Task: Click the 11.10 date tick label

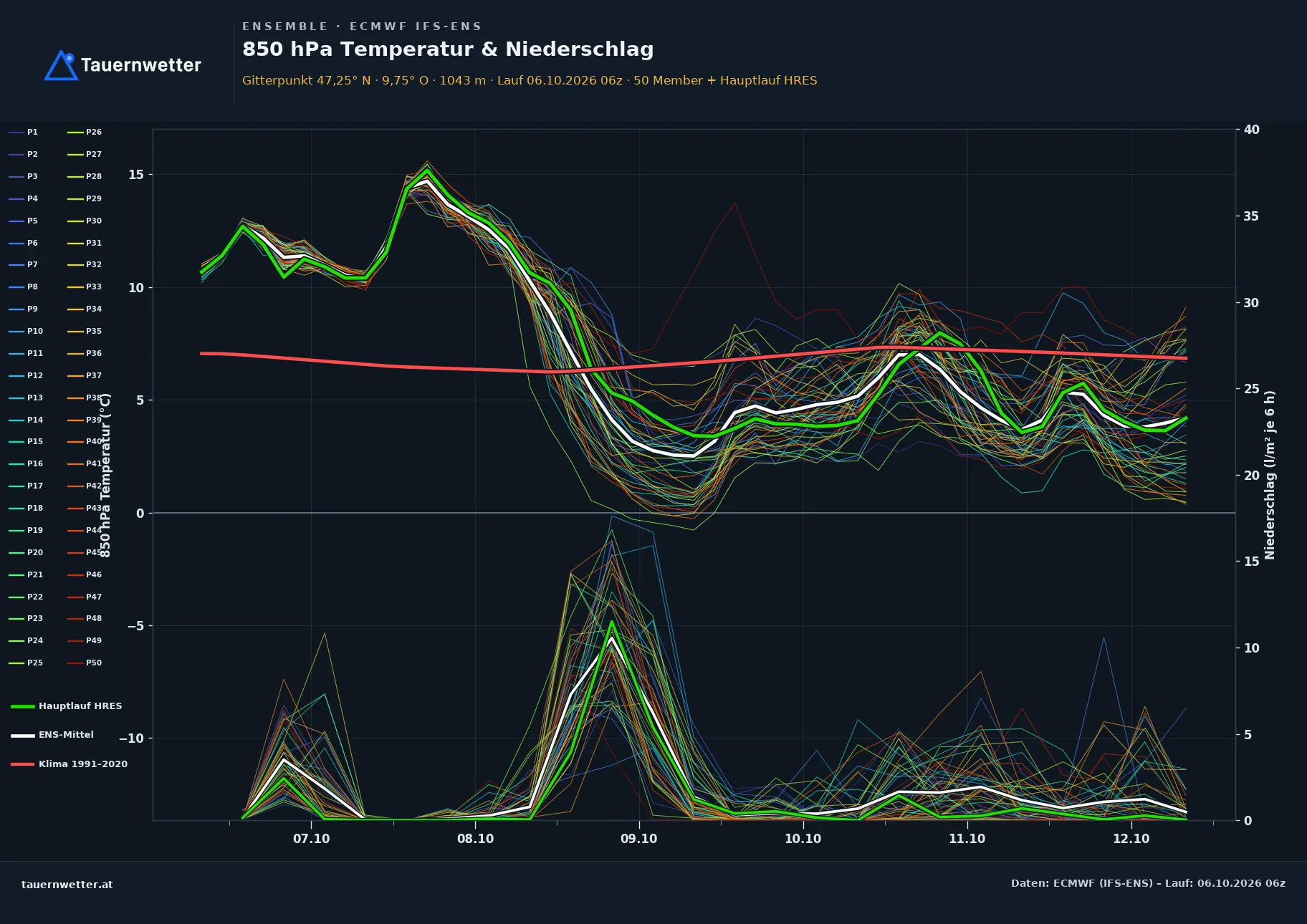Action: click(x=967, y=839)
